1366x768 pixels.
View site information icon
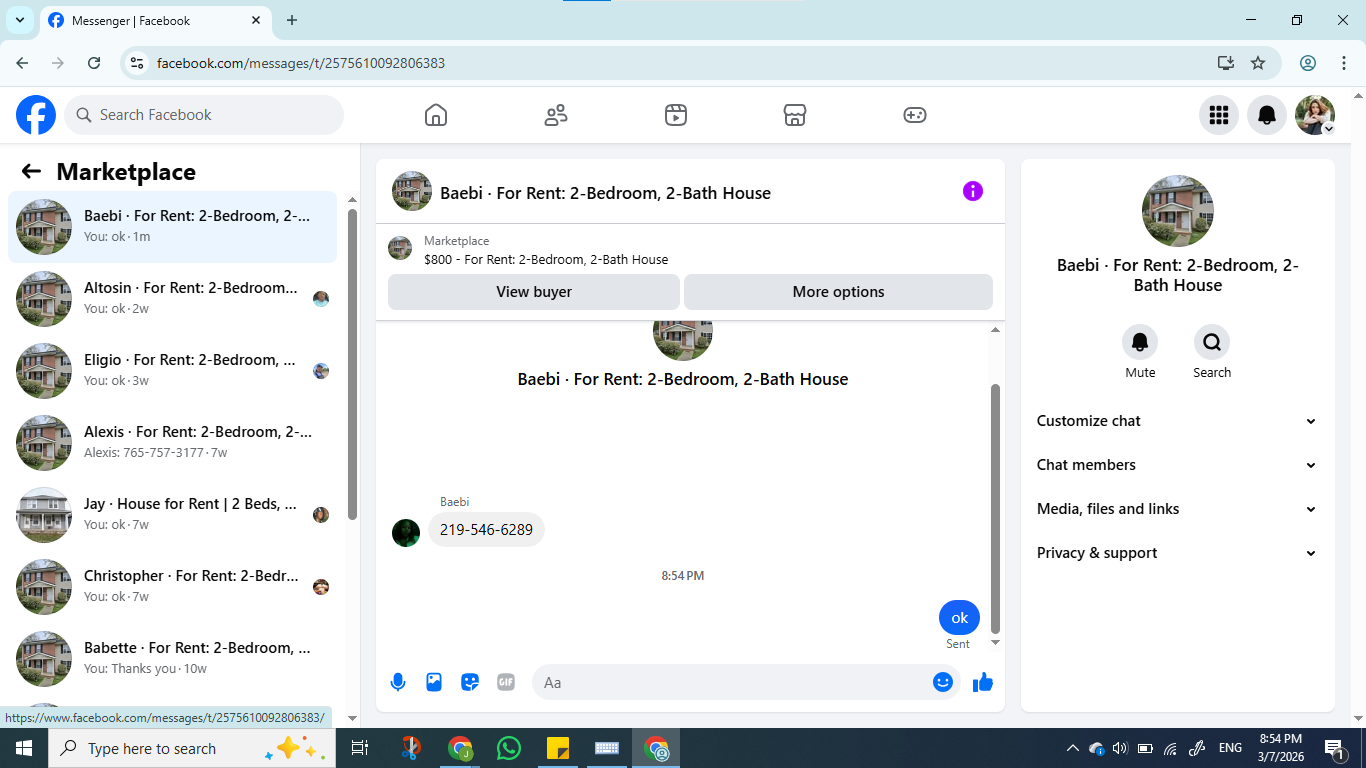138,63
